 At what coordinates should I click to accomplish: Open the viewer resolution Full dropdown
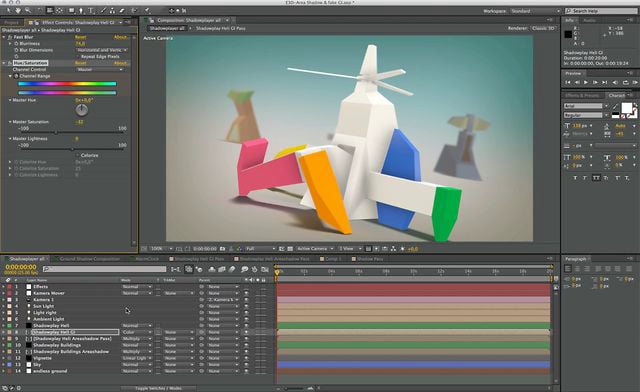260,249
